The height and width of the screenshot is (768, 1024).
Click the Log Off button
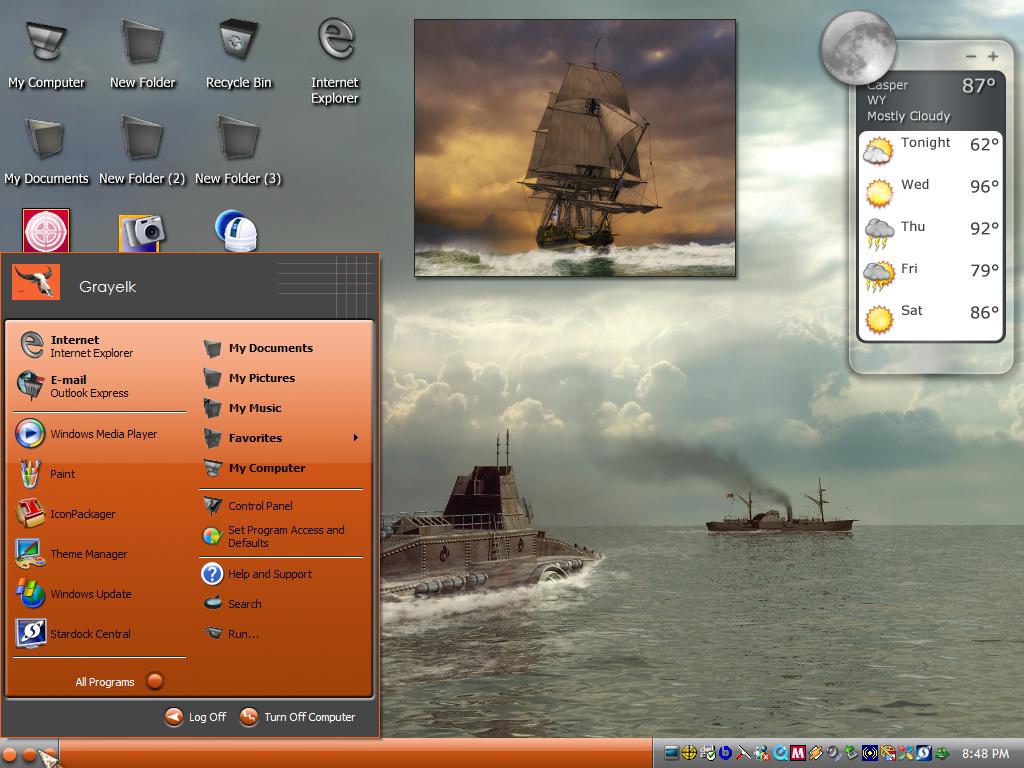tap(195, 717)
